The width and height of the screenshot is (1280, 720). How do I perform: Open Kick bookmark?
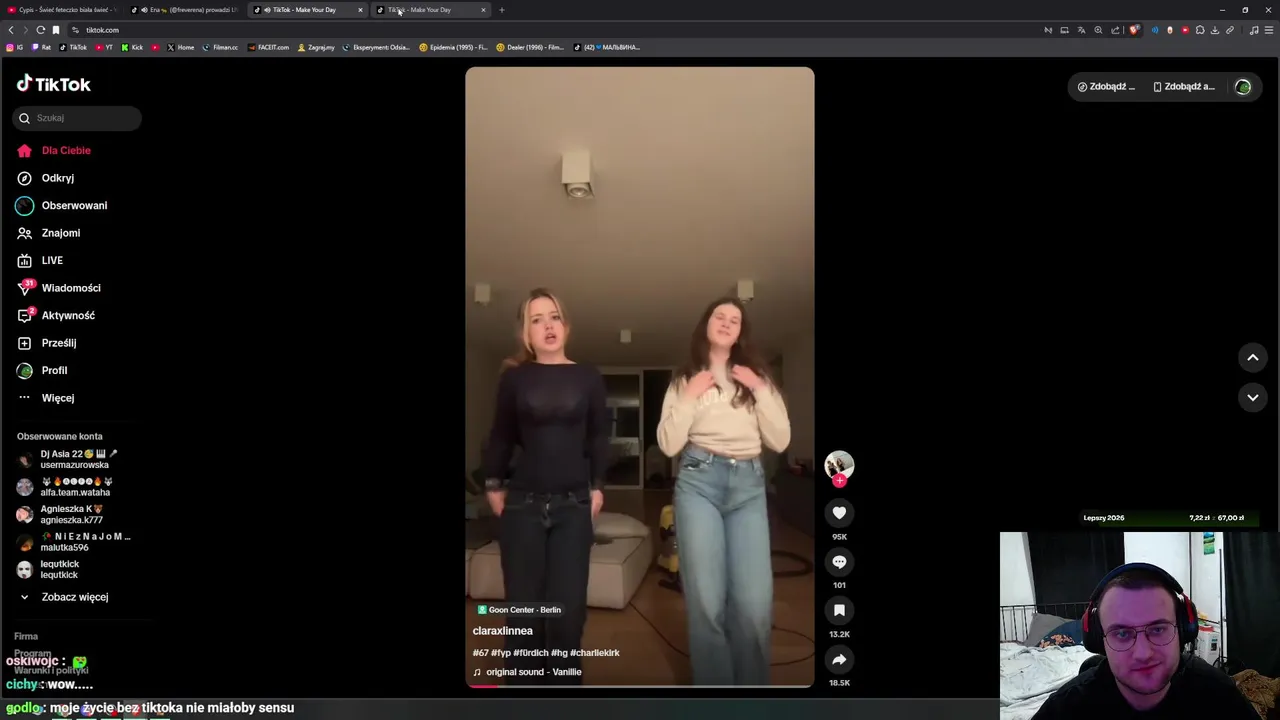pyautogui.click(x=133, y=47)
